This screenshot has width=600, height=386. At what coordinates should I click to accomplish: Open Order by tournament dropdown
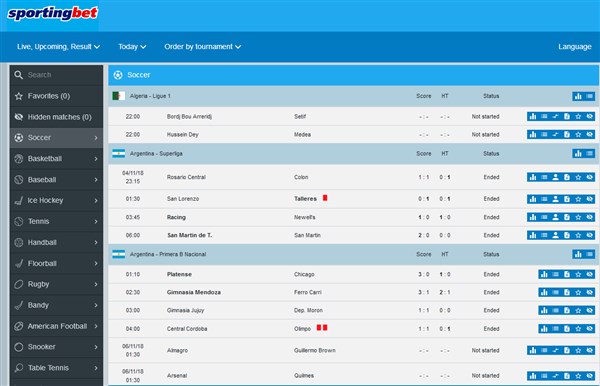coord(202,47)
